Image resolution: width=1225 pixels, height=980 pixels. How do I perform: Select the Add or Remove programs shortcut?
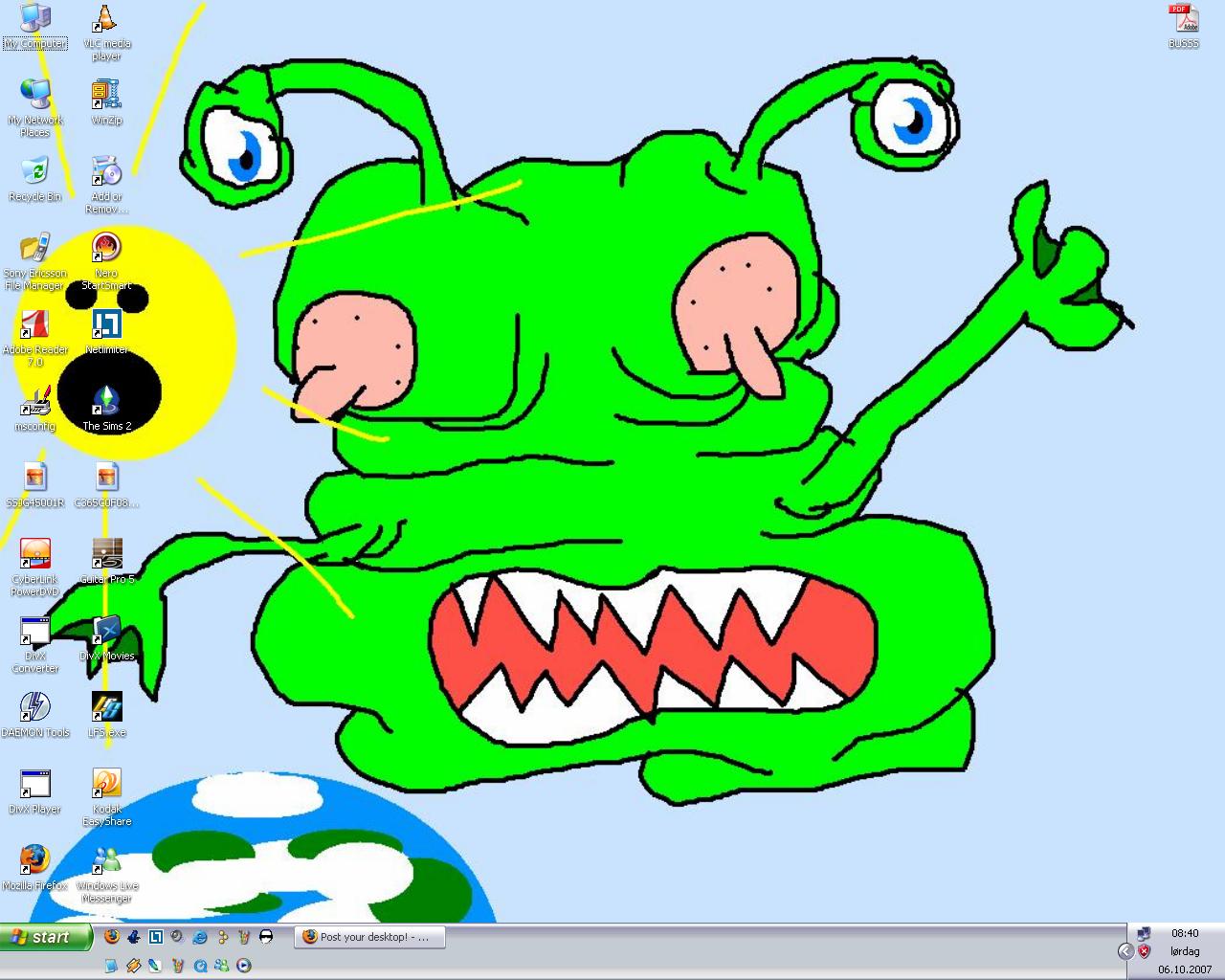point(106,186)
